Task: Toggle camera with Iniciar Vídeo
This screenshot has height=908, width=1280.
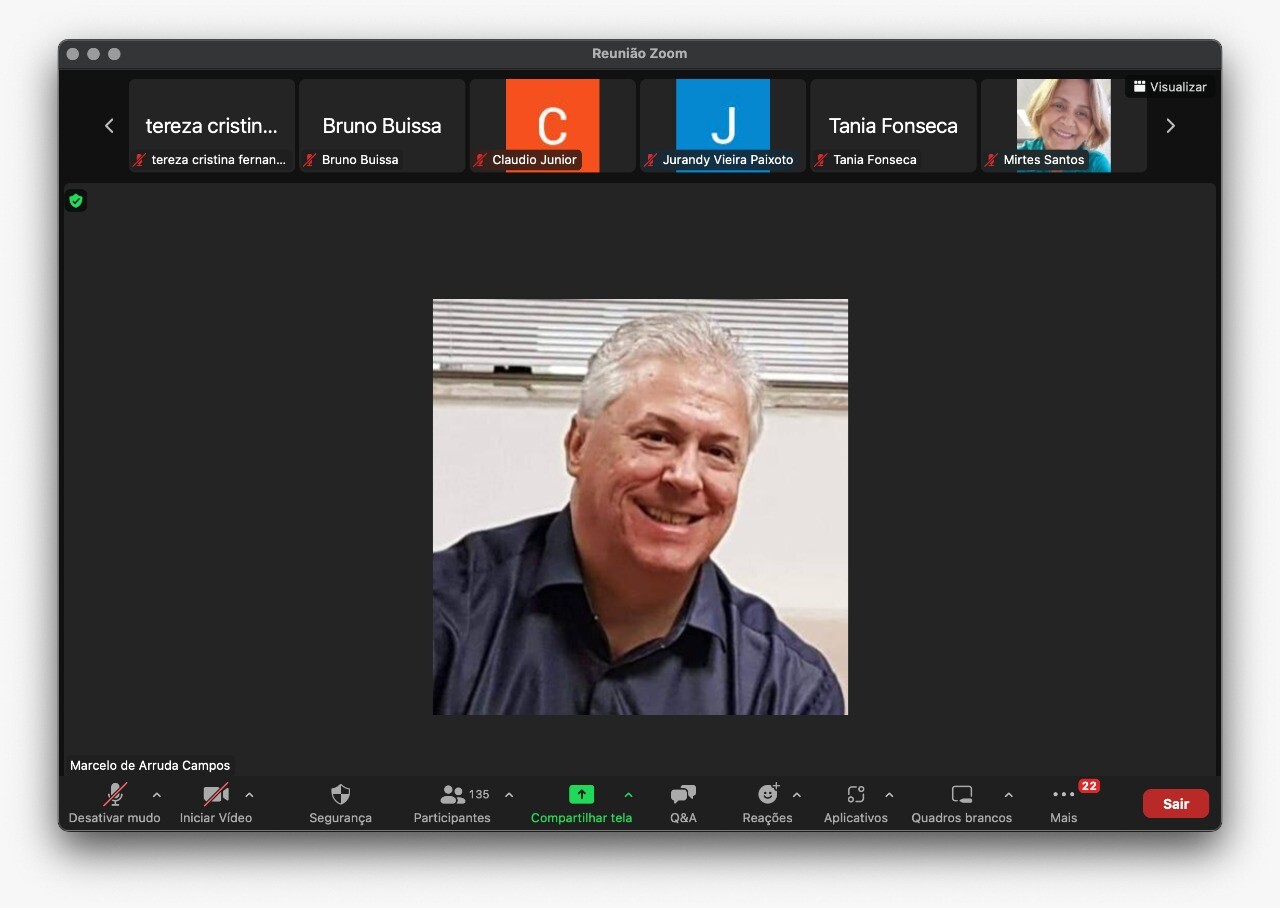Action: (x=216, y=795)
